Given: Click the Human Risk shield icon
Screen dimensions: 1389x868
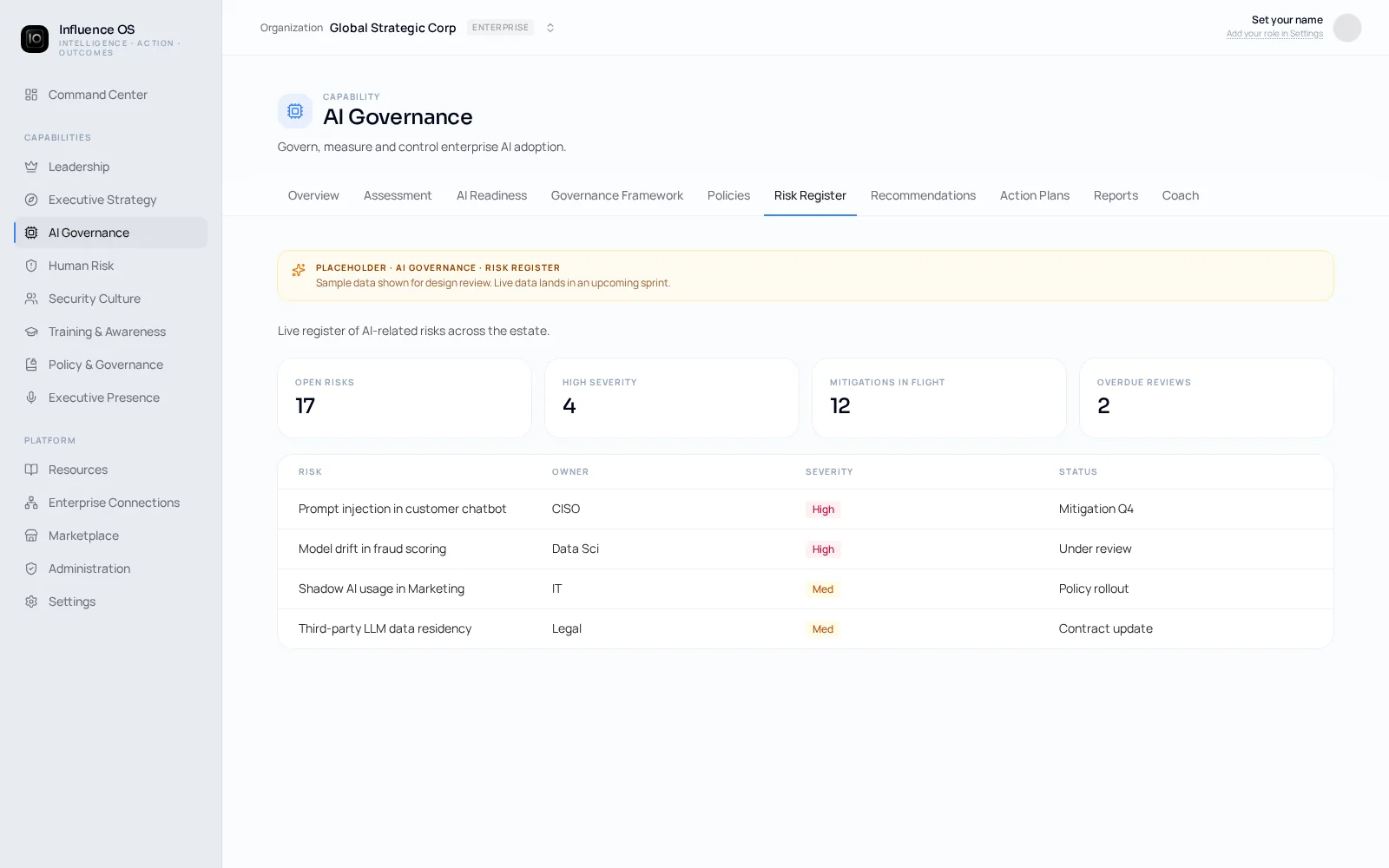Looking at the screenshot, I should click(31, 266).
